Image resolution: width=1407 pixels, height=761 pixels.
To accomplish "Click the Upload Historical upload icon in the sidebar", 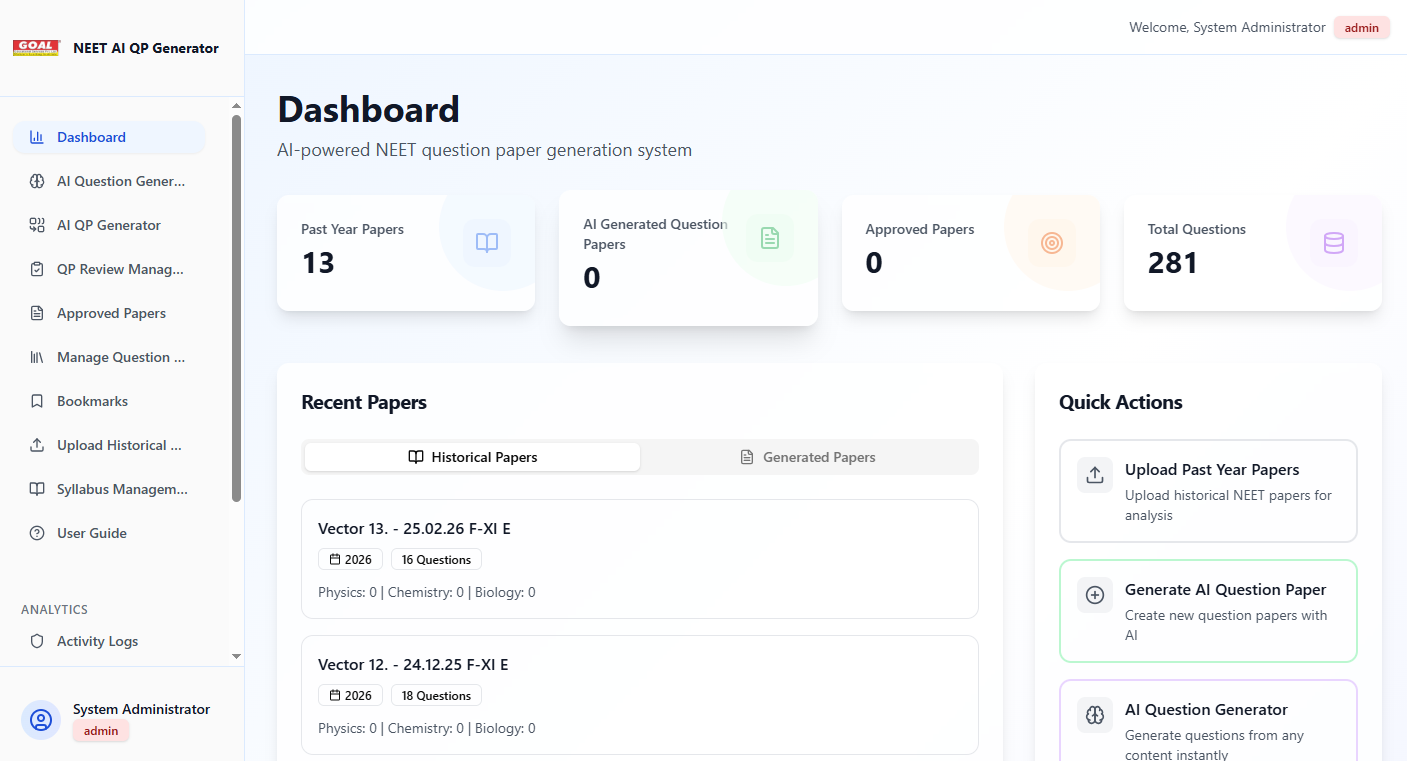I will 37,445.
